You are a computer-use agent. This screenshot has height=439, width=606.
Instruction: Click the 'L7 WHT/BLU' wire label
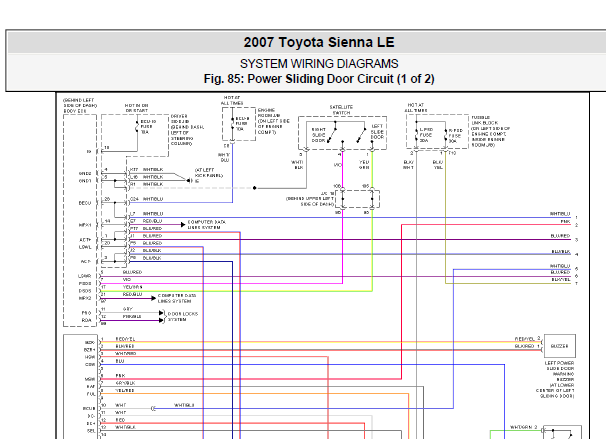[x=146, y=214]
